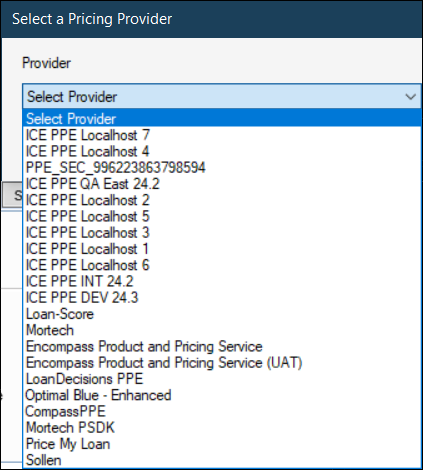Screen dimensions: 423x470
Task: Select Price My Loan provider
Action: [222, 444]
